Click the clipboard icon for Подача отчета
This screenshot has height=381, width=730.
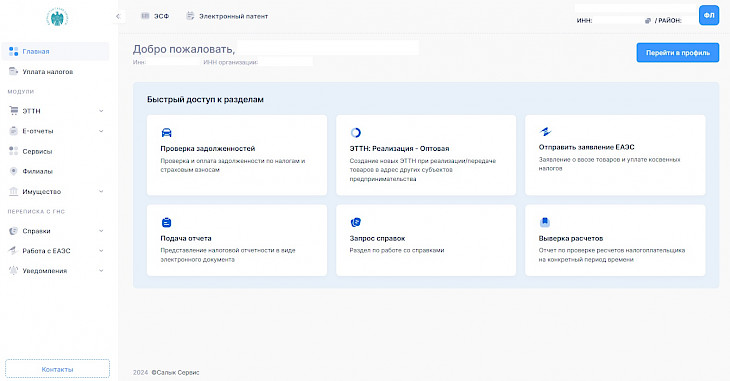(x=166, y=223)
